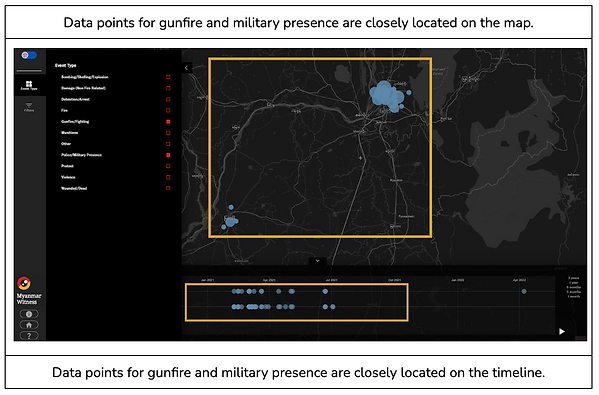Click the home icon button
The width and height of the screenshot is (599, 395).
(x=29, y=325)
